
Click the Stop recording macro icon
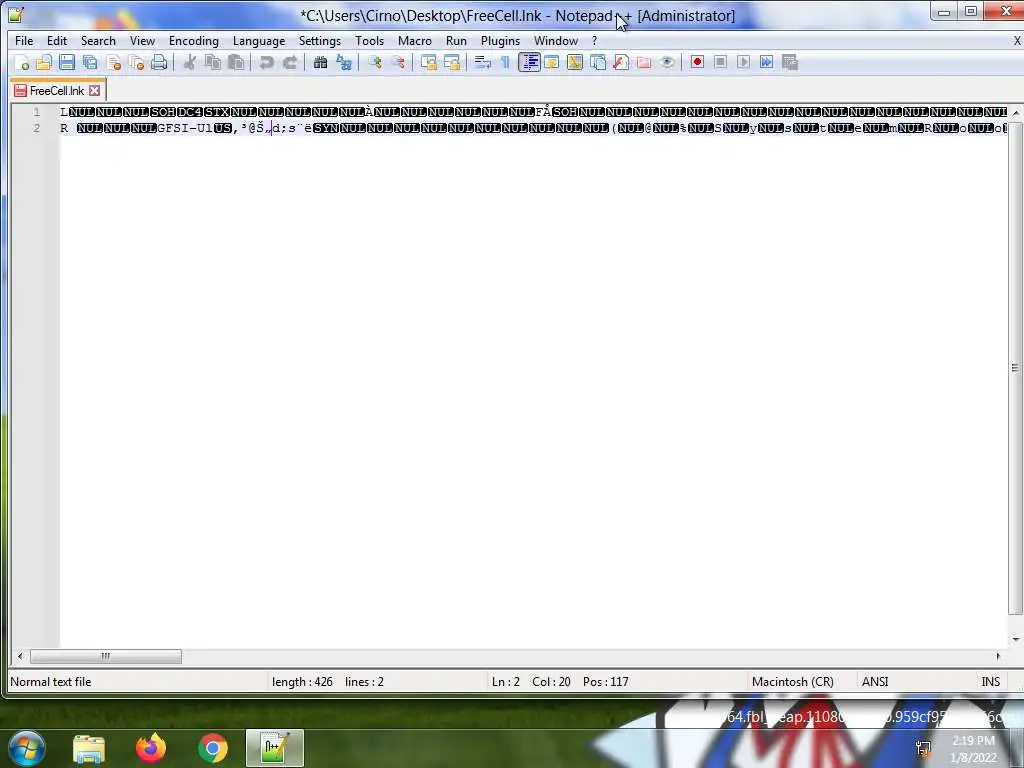720,63
